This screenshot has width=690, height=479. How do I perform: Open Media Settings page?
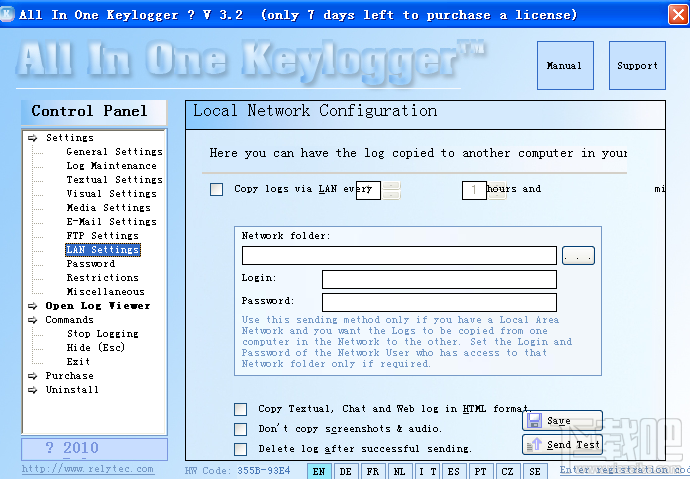click(x=109, y=208)
